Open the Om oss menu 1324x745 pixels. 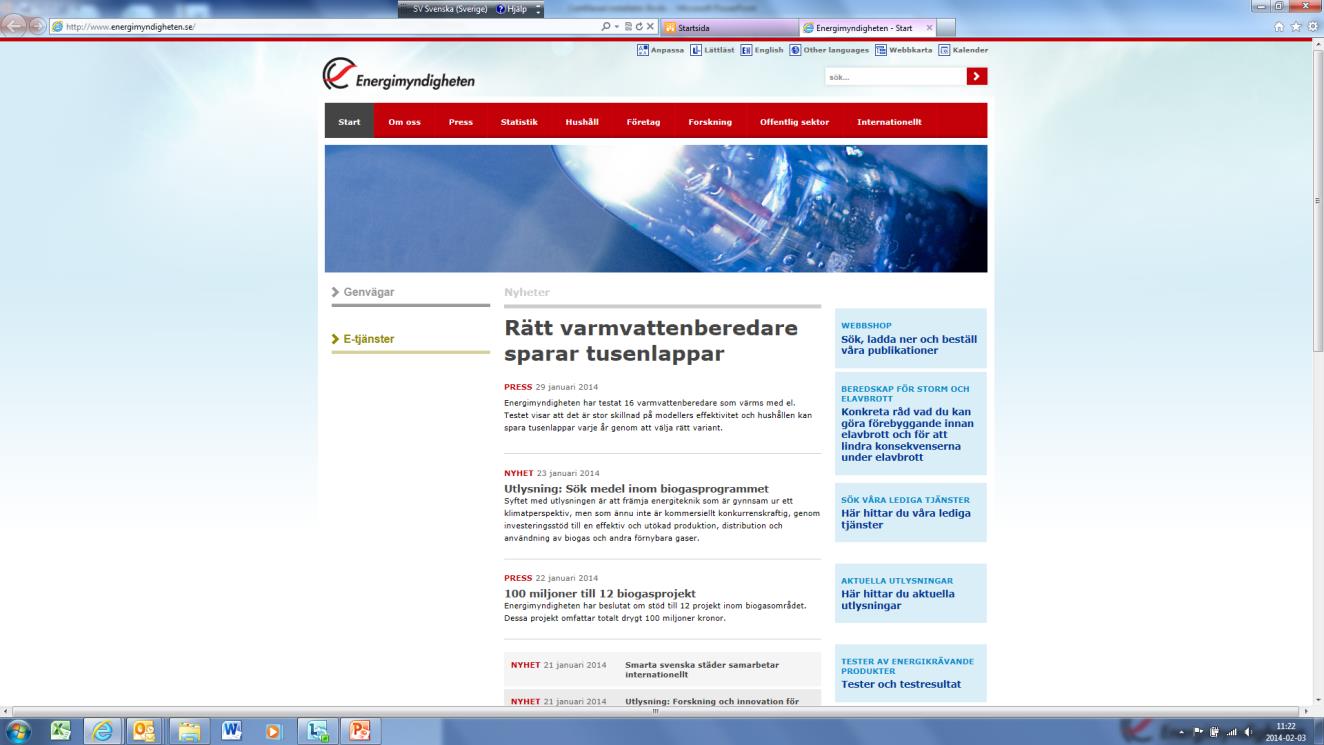[x=404, y=122]
